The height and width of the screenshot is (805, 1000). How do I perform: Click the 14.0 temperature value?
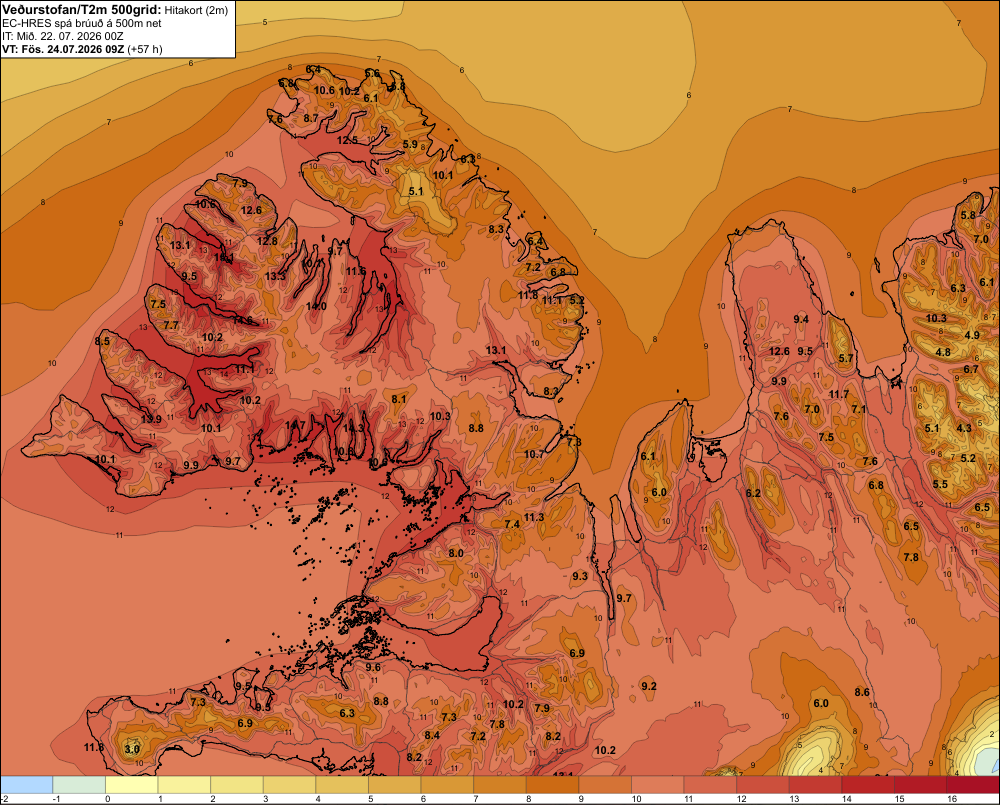pyautogui.click(x=316, y=306)
